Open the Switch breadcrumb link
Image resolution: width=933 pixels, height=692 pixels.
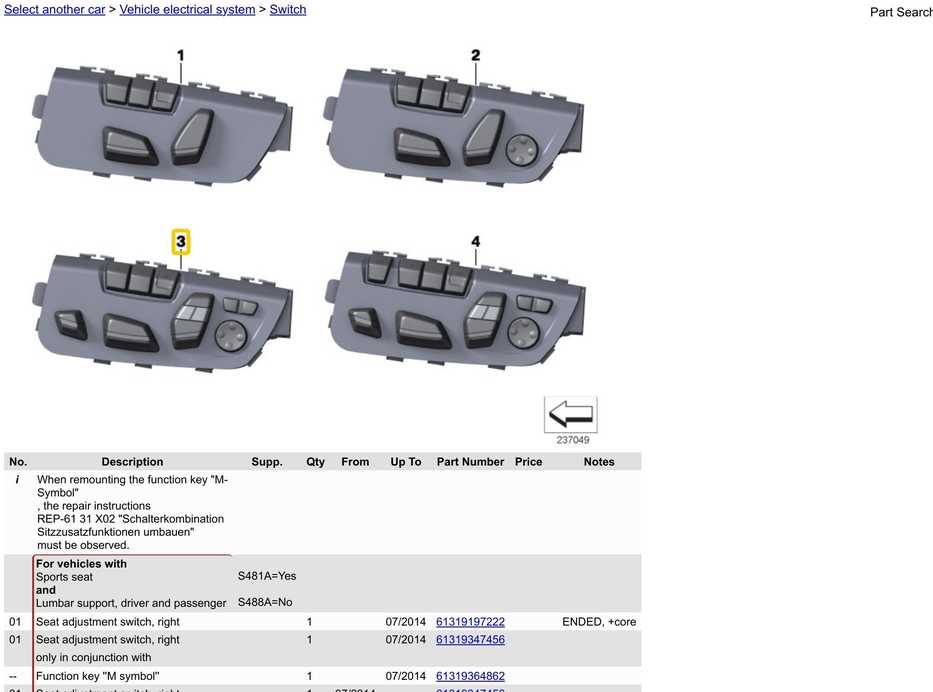pos(288,10)
